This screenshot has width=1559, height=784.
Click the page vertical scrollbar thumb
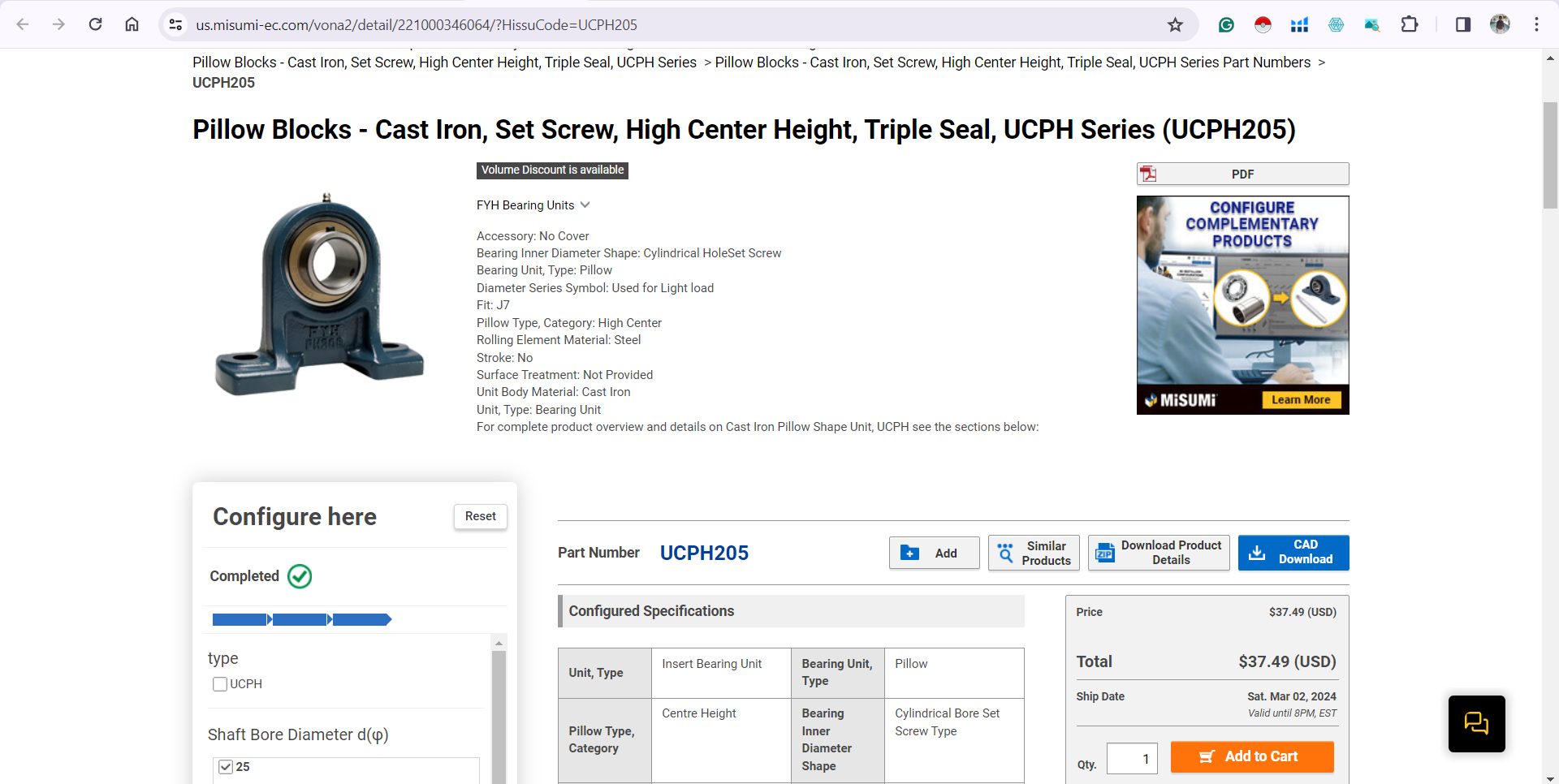pos(1550,157)
